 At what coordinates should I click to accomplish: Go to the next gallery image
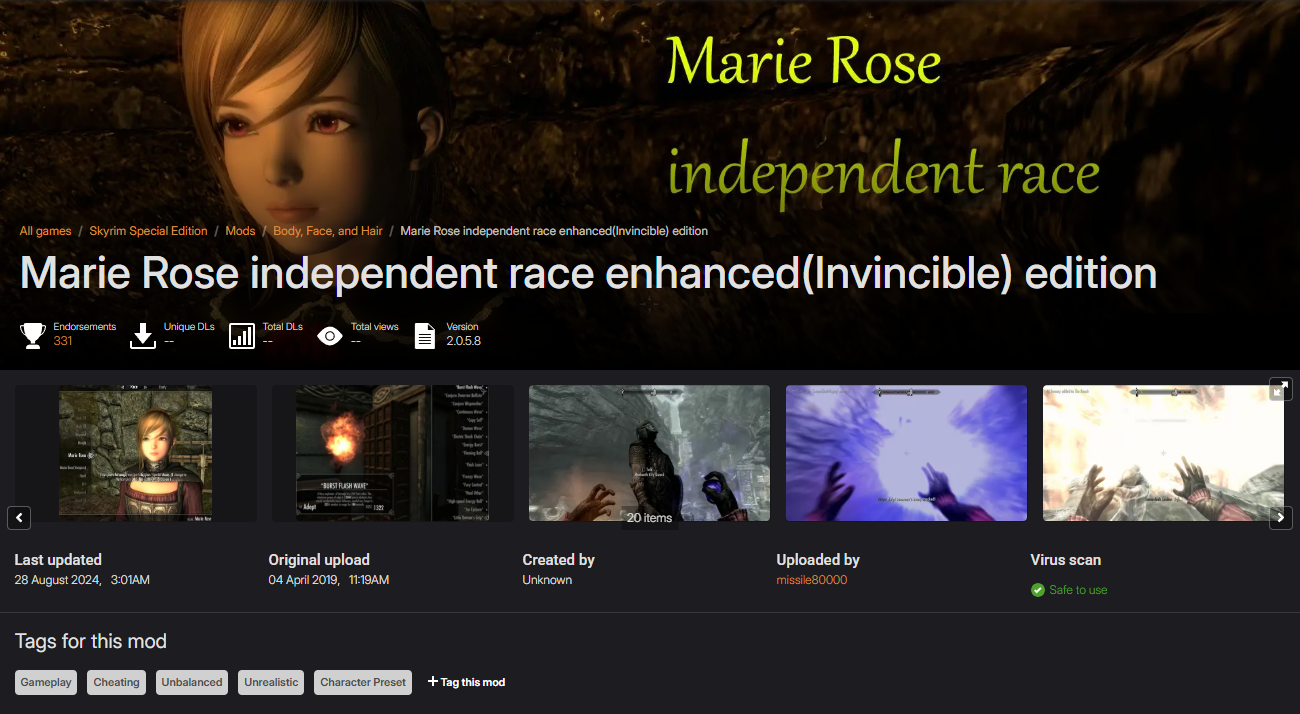1280,518
